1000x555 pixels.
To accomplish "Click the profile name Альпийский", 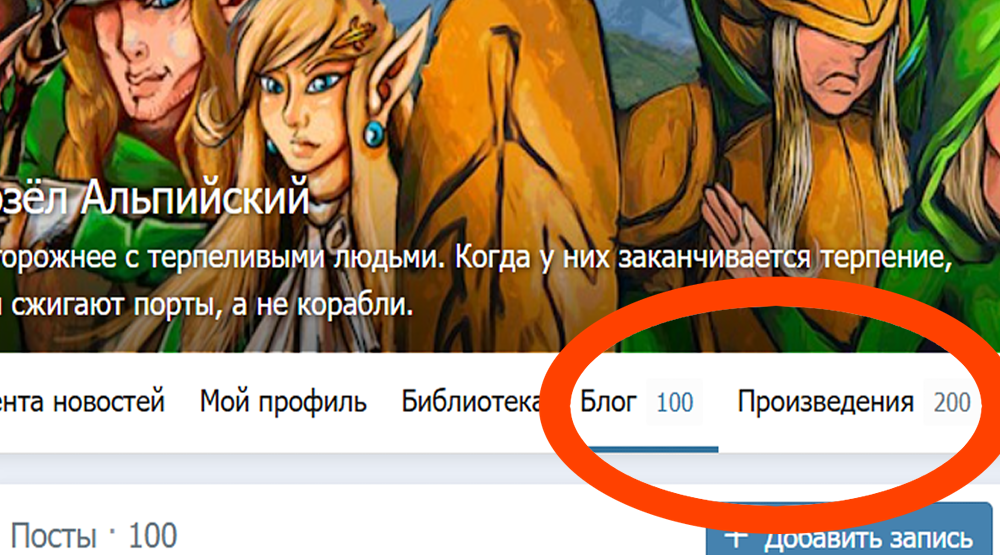I will tap(195, 197).
